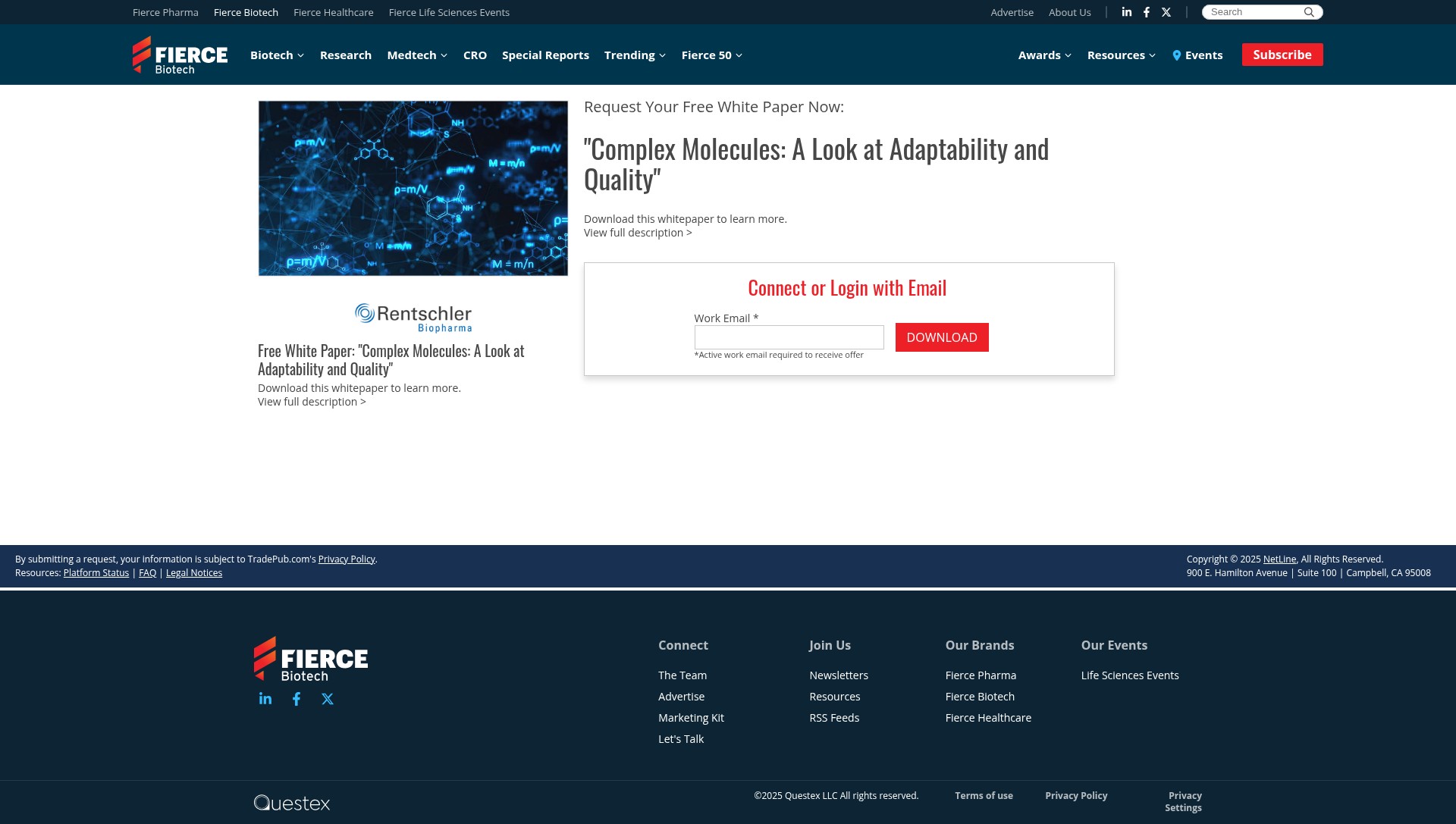
Task: Expand the Medtech dropdown menu
Action: pos(418,55)
